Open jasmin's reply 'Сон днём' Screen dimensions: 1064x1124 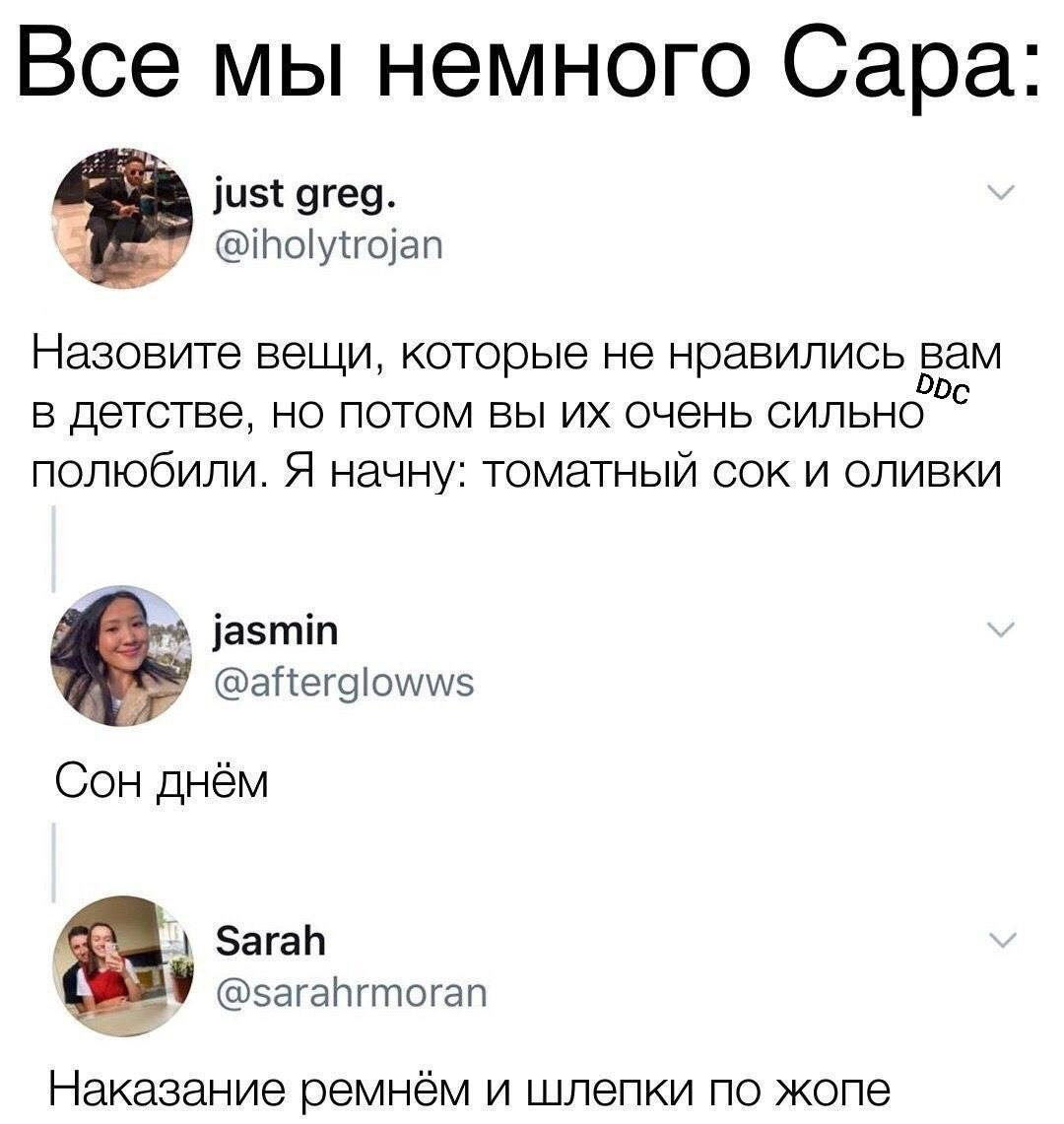[x=162, y=781]
